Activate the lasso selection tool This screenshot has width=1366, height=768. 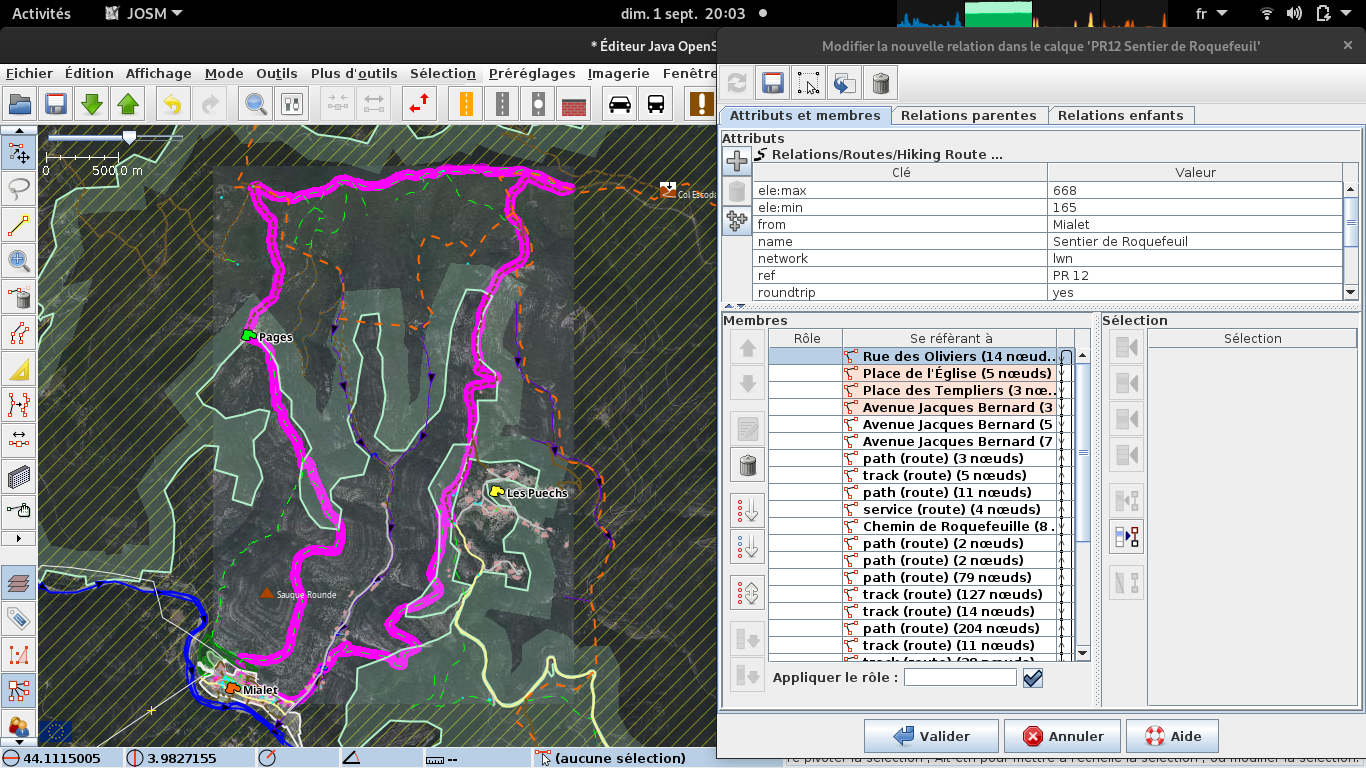coord(18,188)
